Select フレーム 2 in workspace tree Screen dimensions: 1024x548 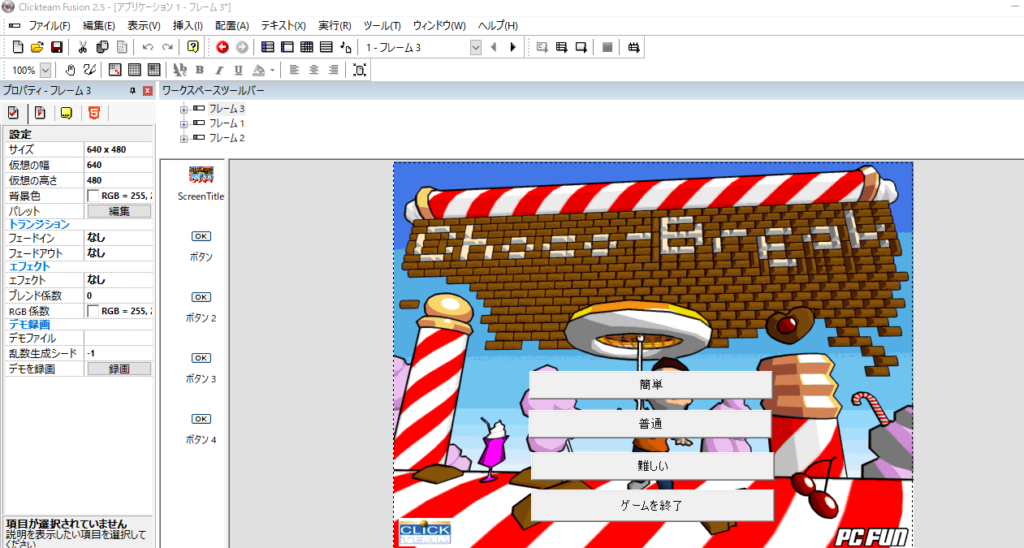(227, 138)
